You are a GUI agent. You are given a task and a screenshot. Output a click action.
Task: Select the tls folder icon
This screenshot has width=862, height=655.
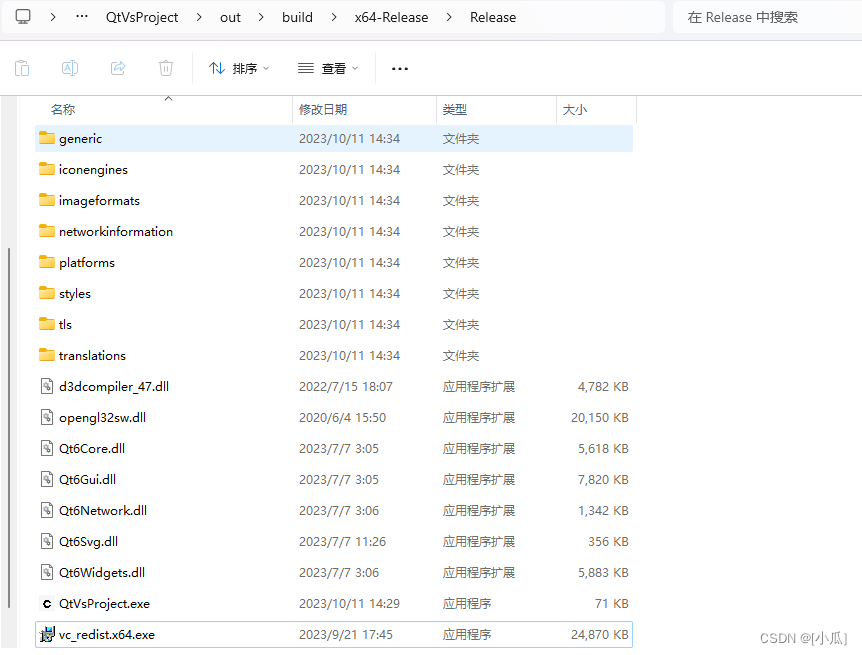[x=47, y=324]
